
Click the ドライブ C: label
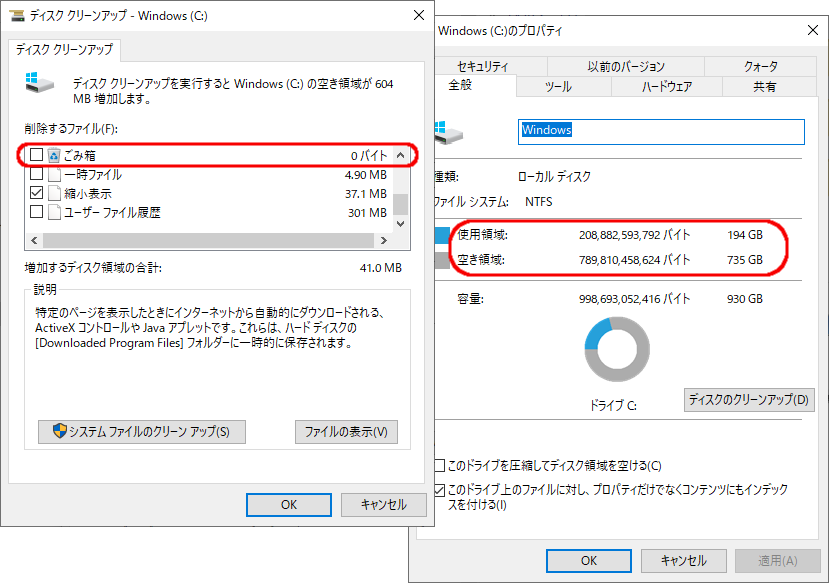tap(613, 406)
